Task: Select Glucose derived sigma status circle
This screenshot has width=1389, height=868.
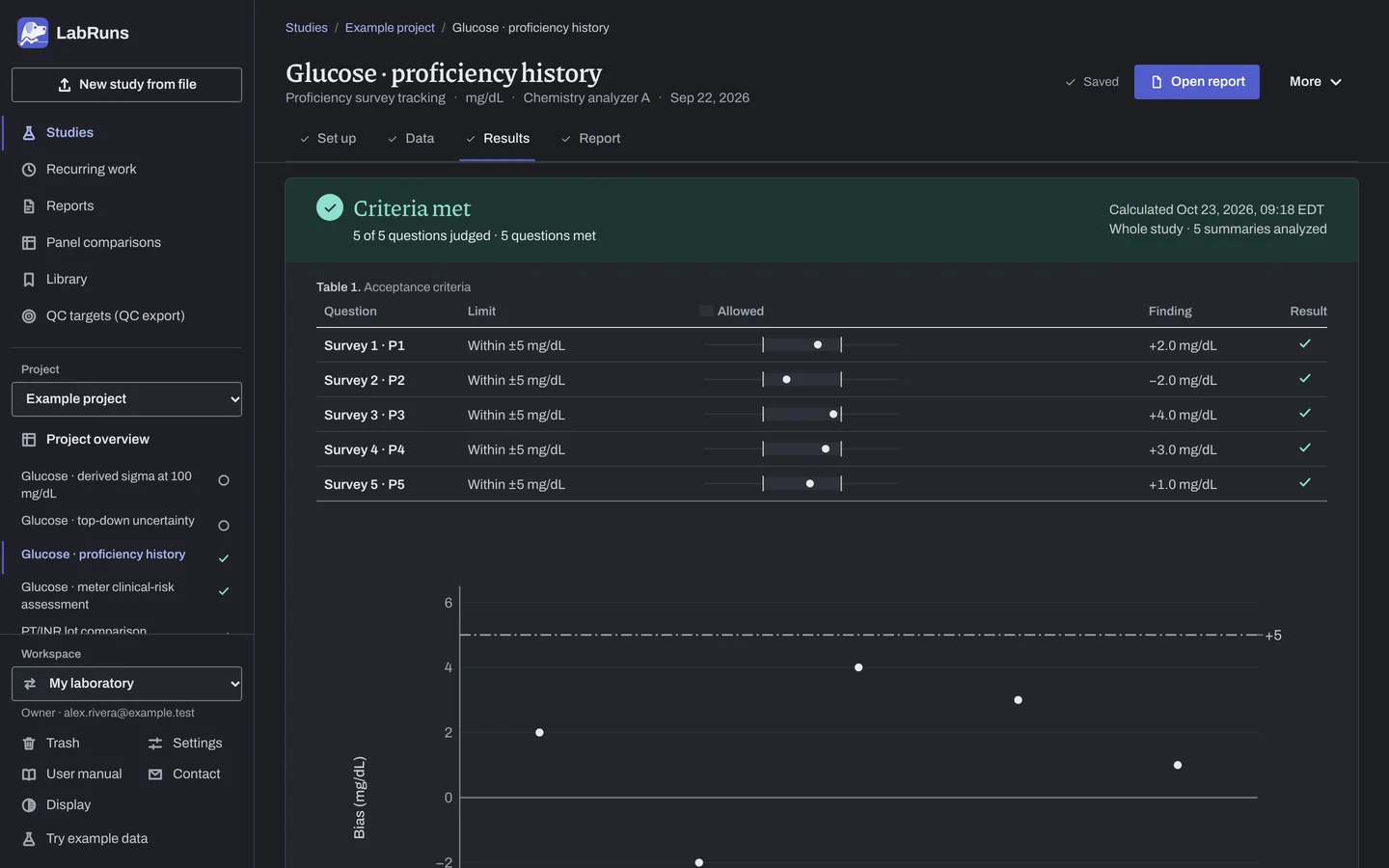Action: pos(224,480)
